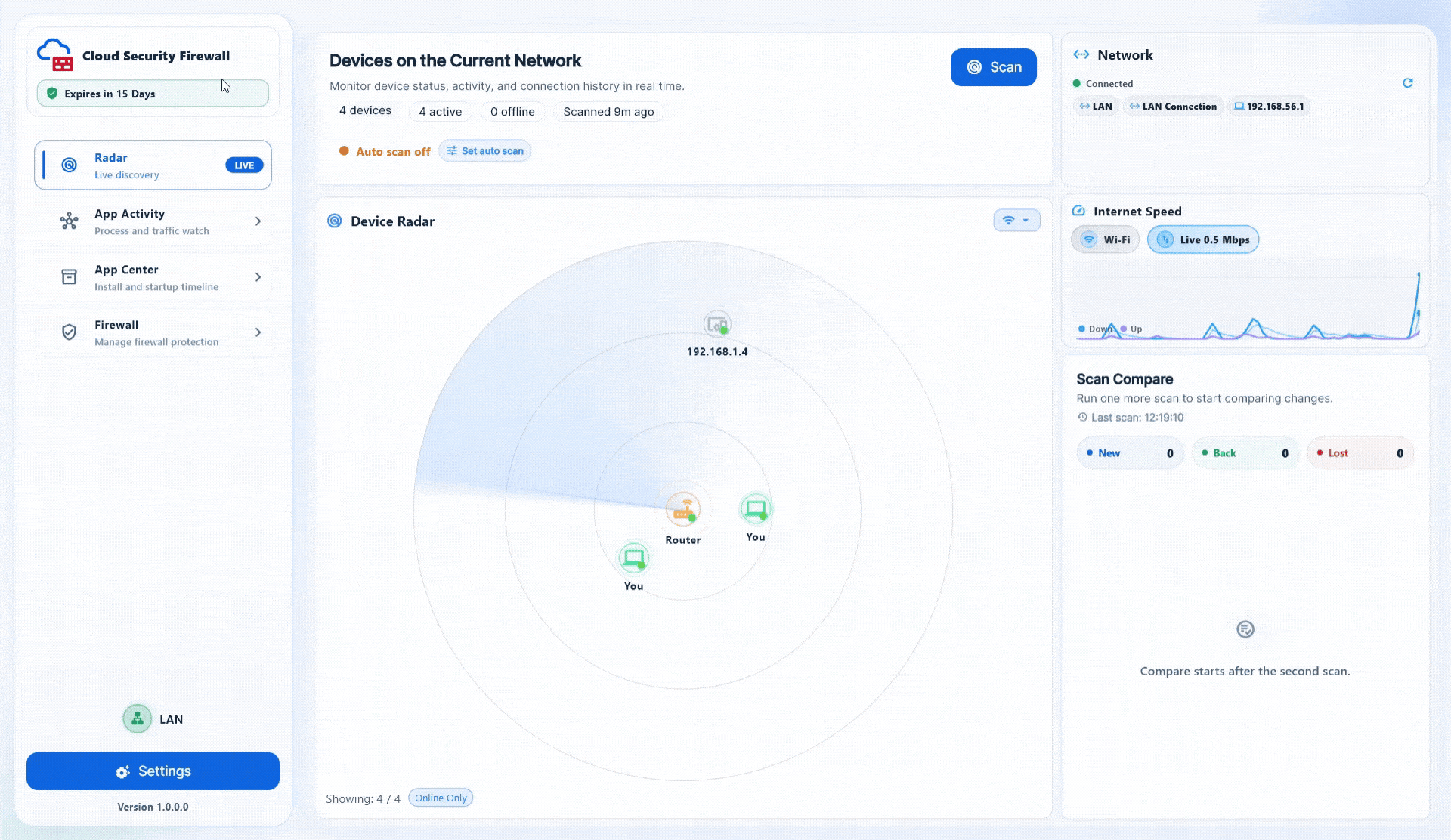The width and height of the screenshot is (1451, 840).
Task: Click the Firewall shield icon in sidebar
Action: [69, 332]
